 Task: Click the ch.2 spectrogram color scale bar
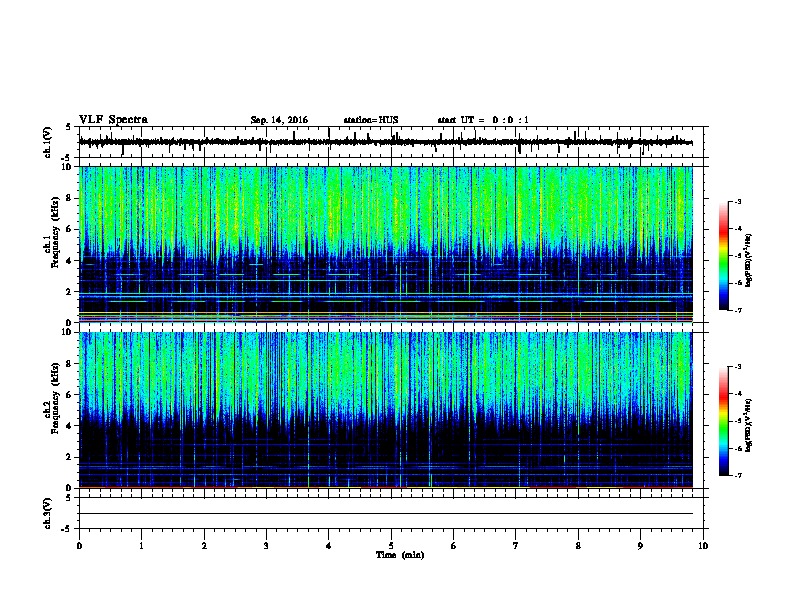click(724, 421)
